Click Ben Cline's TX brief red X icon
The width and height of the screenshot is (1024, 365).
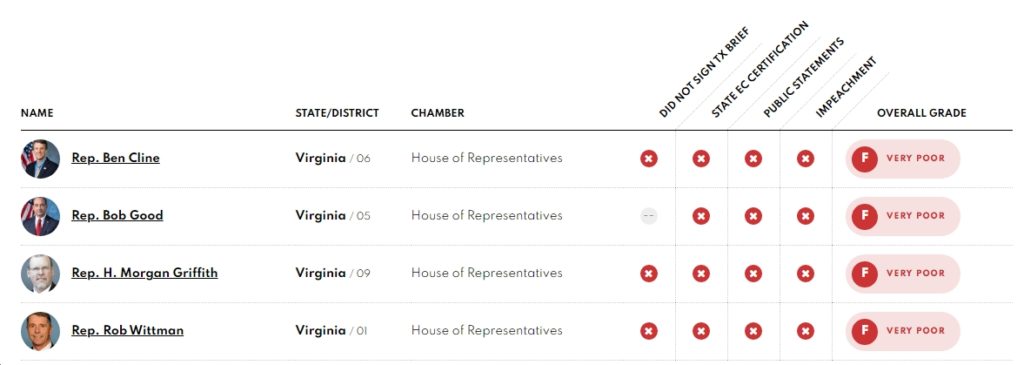click(648, 159)
